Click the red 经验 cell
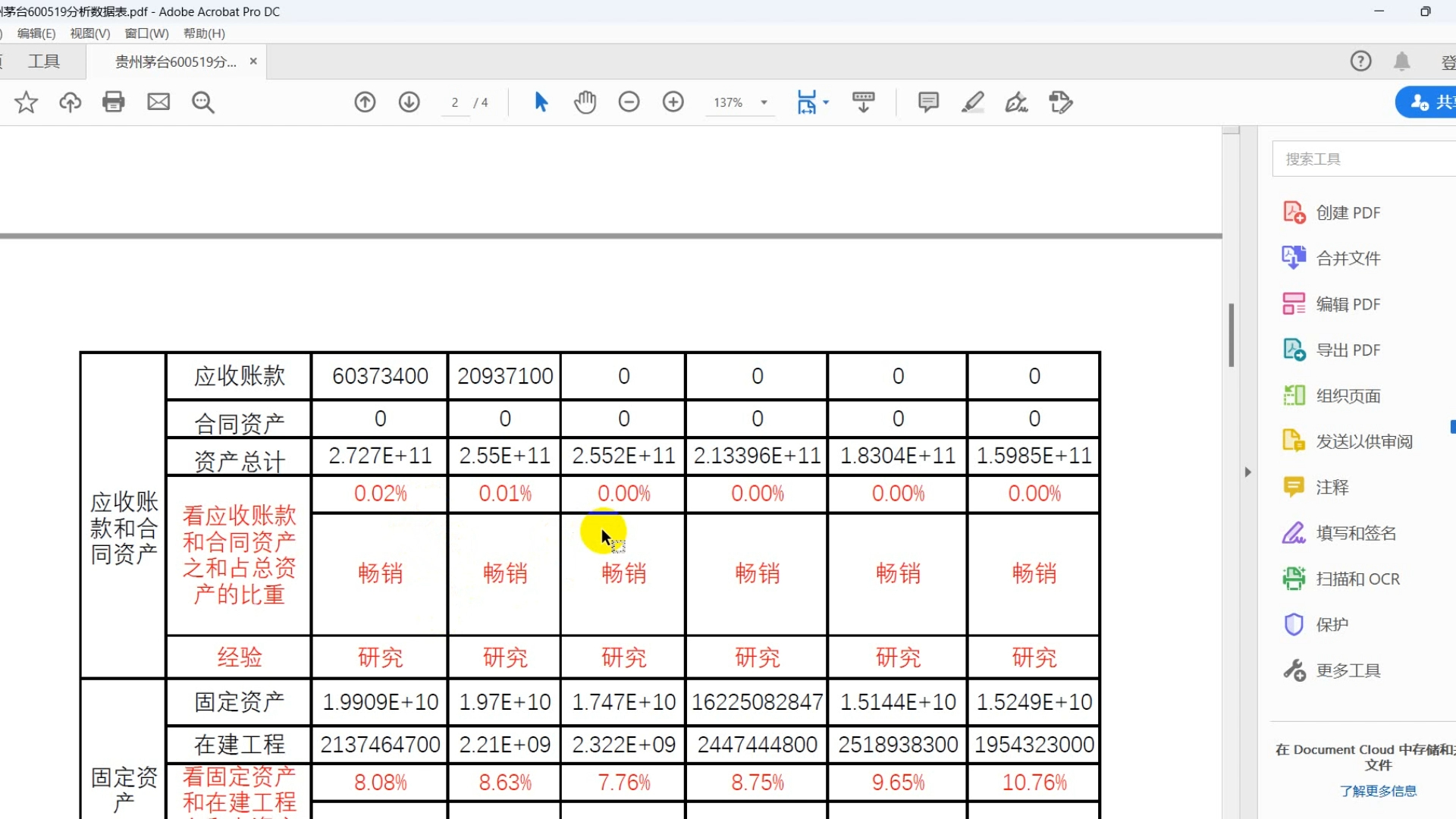Image resolution: width=1456 pixels, height=819 pixels. pos(239,657)
